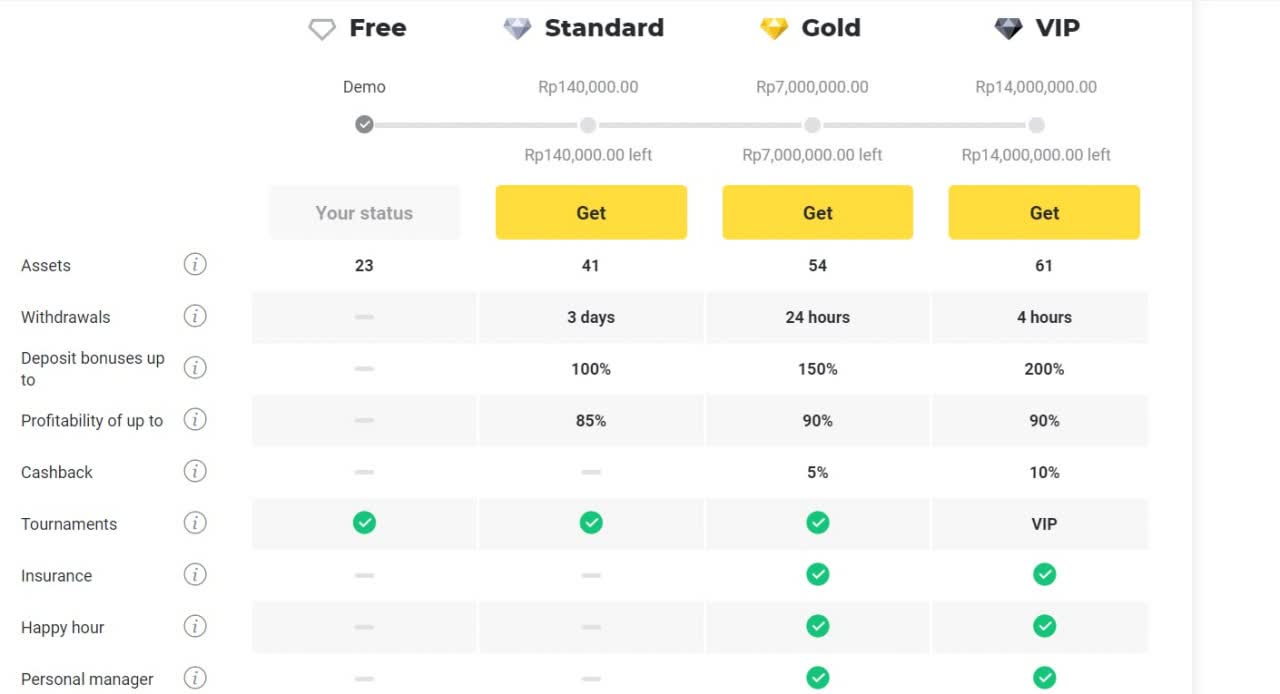Click the Your status button
Screen dimensions: 1280x694
point(364,213)
